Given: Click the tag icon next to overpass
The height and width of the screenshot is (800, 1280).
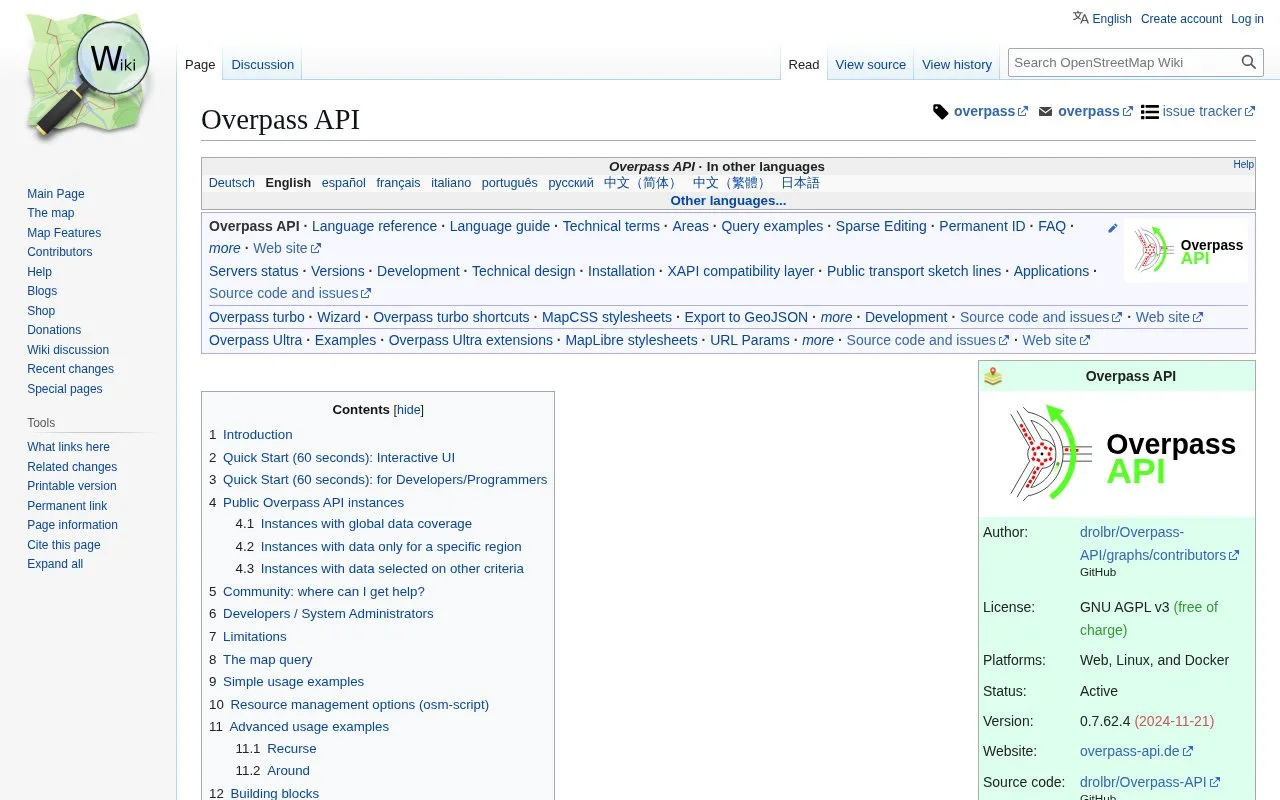Looking at the screenshot, I should tap(941, 112).
